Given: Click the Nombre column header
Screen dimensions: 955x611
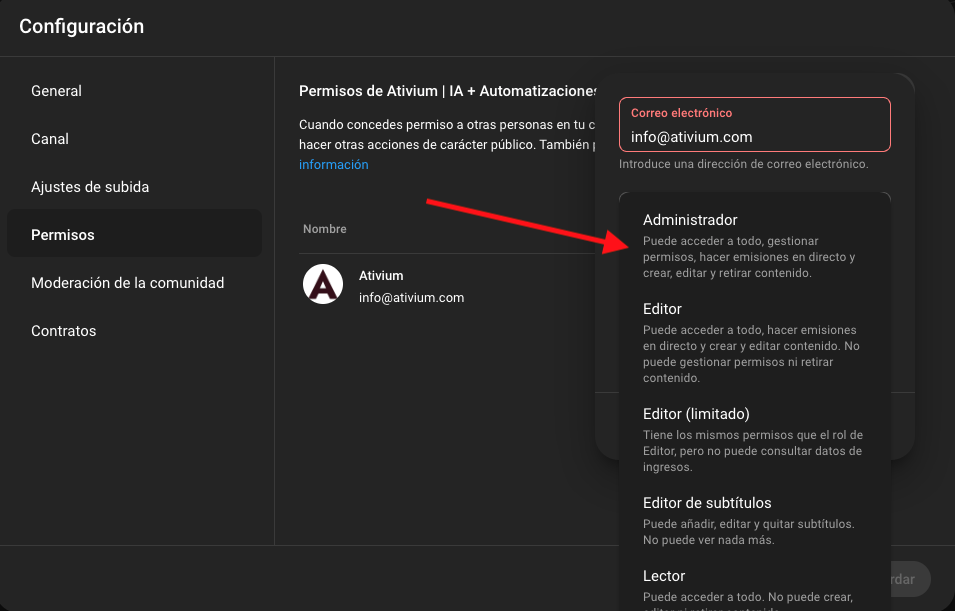Looking at the screenshot, I should pyautogui.click(x=325, y=229).
